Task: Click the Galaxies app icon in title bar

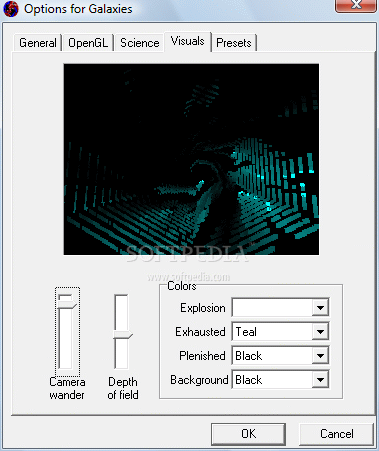Action: pos(11,9)
